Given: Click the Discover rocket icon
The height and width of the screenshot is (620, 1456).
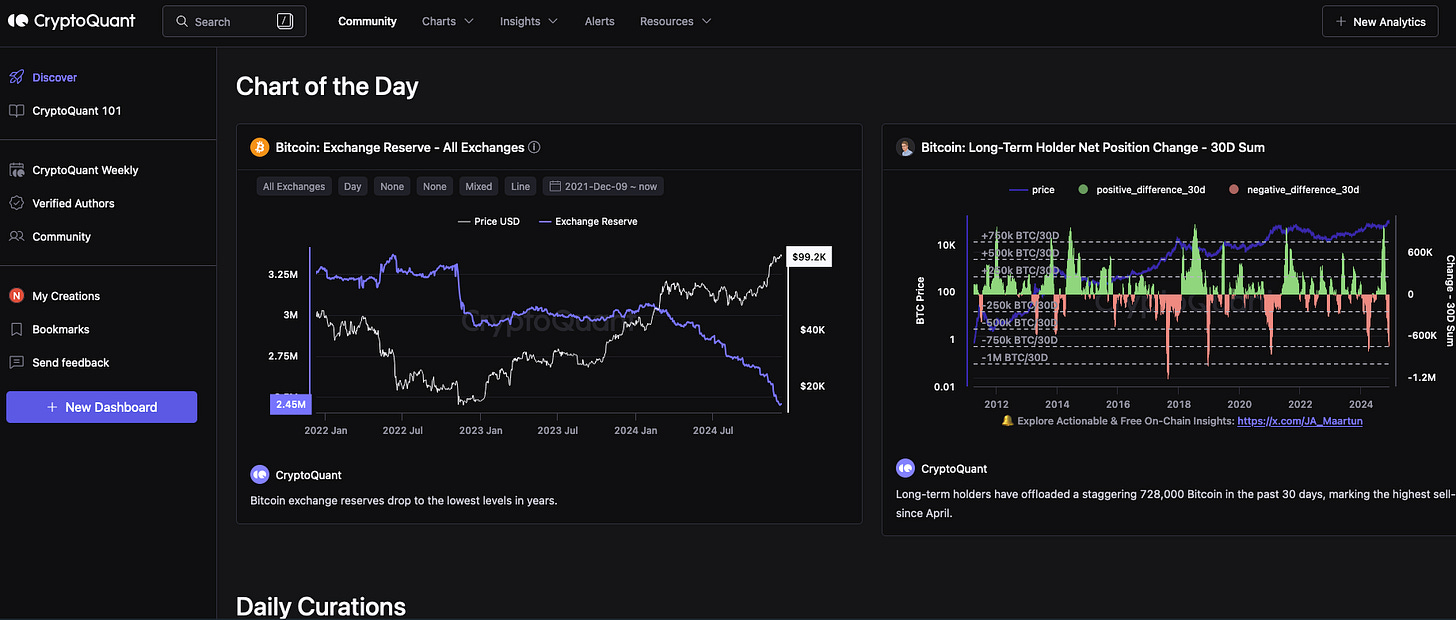Looking at the screenshot, I should point(16,77).
